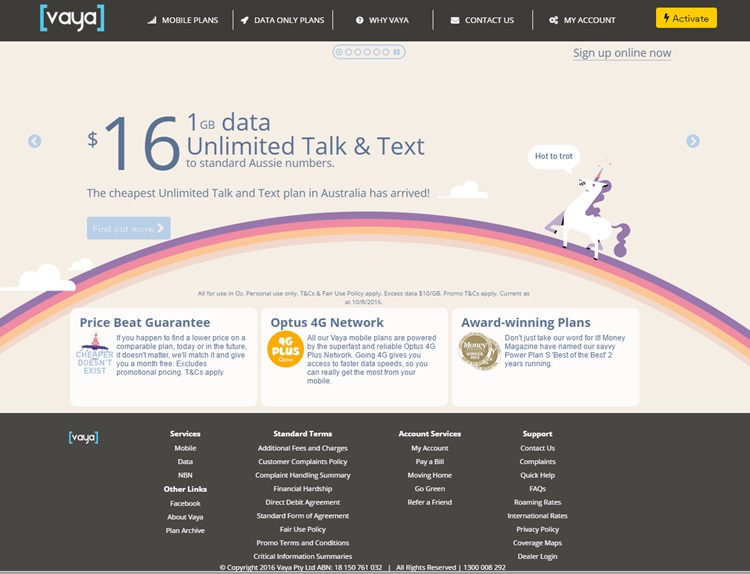Click the 4G Plus Optus badge
This screenshot has height=574, width=750.
point(286,350)
